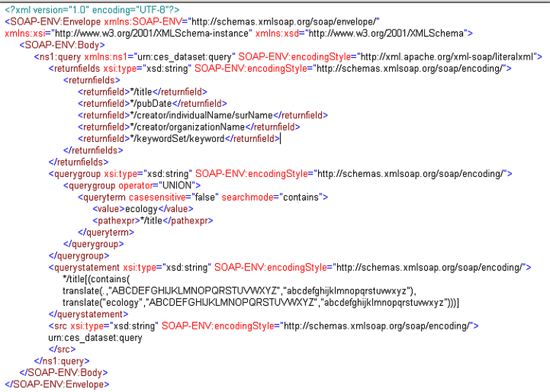Click the pathexpr */title text
This screenshot has width=550, height=392.
tap(151, 221)
